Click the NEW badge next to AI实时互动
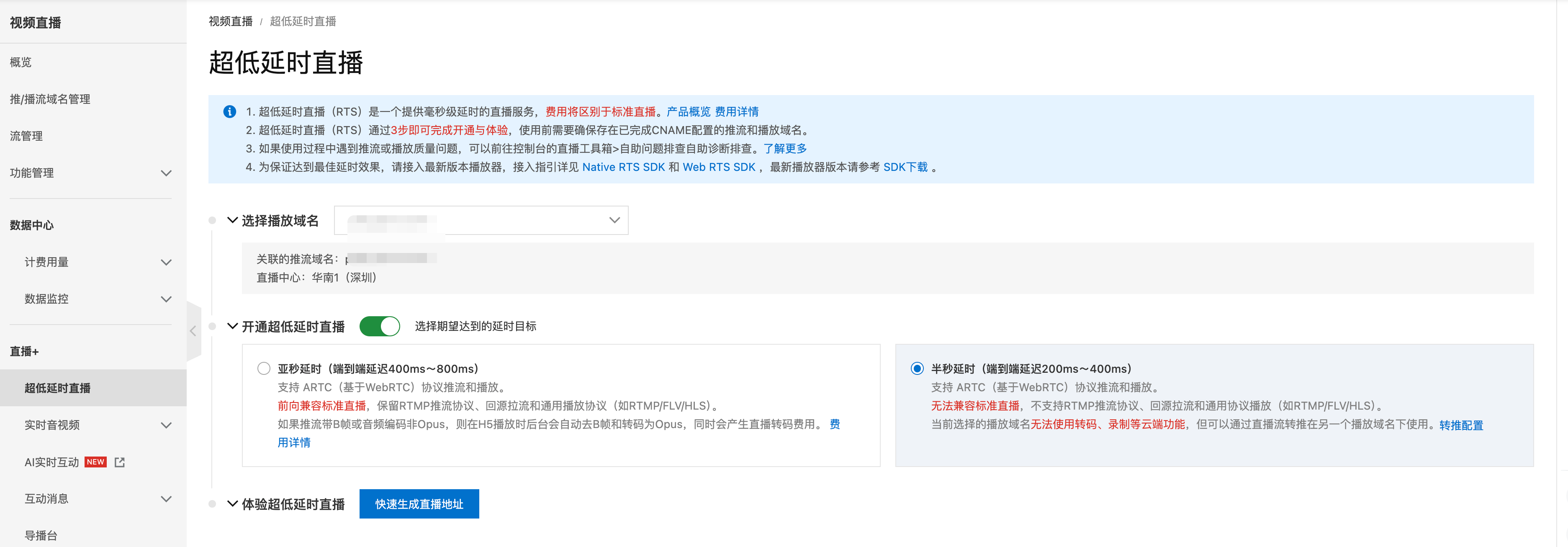 click(x=95, y=462)
